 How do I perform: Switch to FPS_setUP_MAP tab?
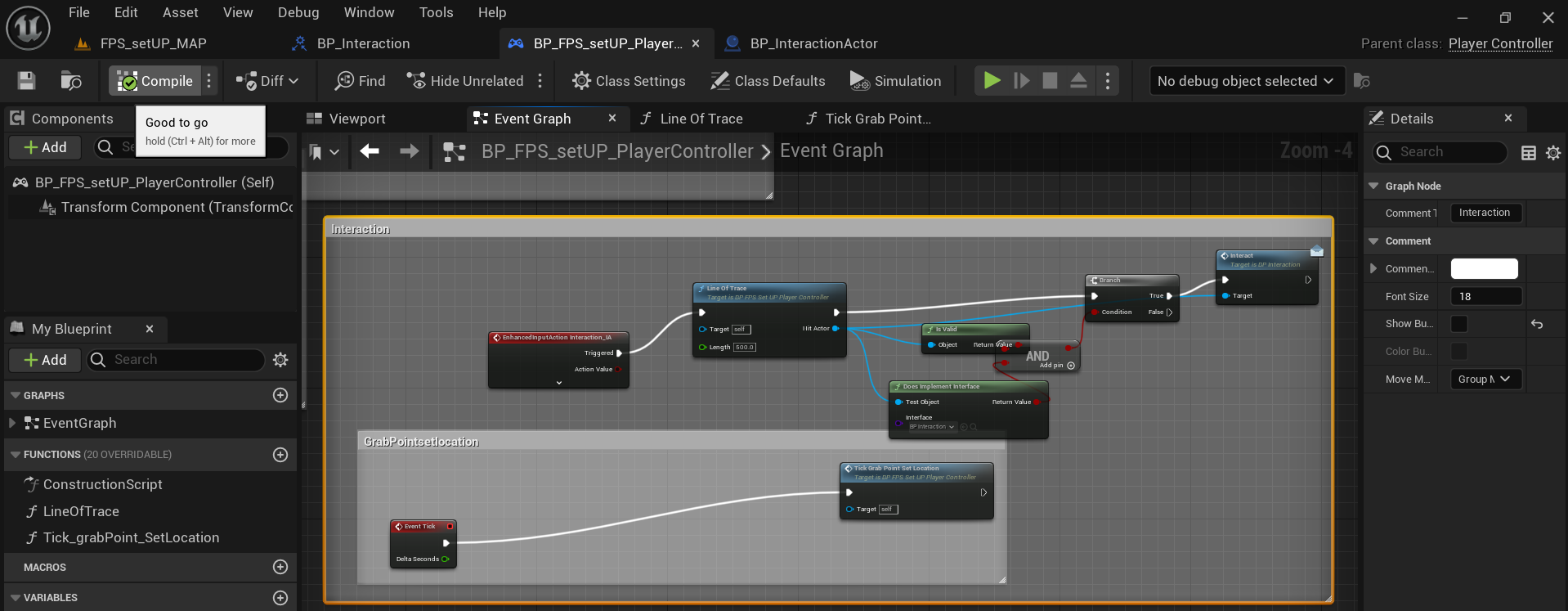click(x=142, y=43)
